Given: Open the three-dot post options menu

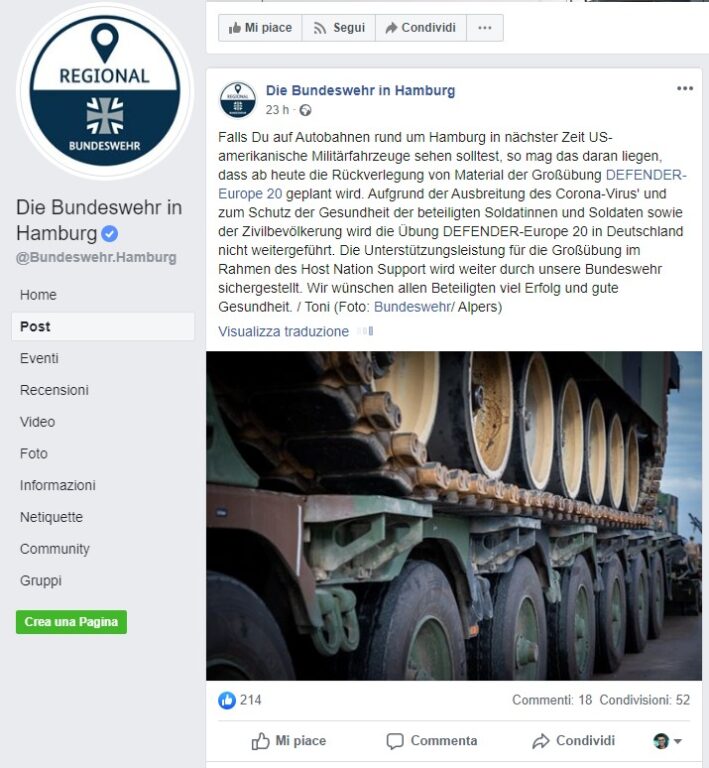Looking at the screenshot, I should [685, 88].
